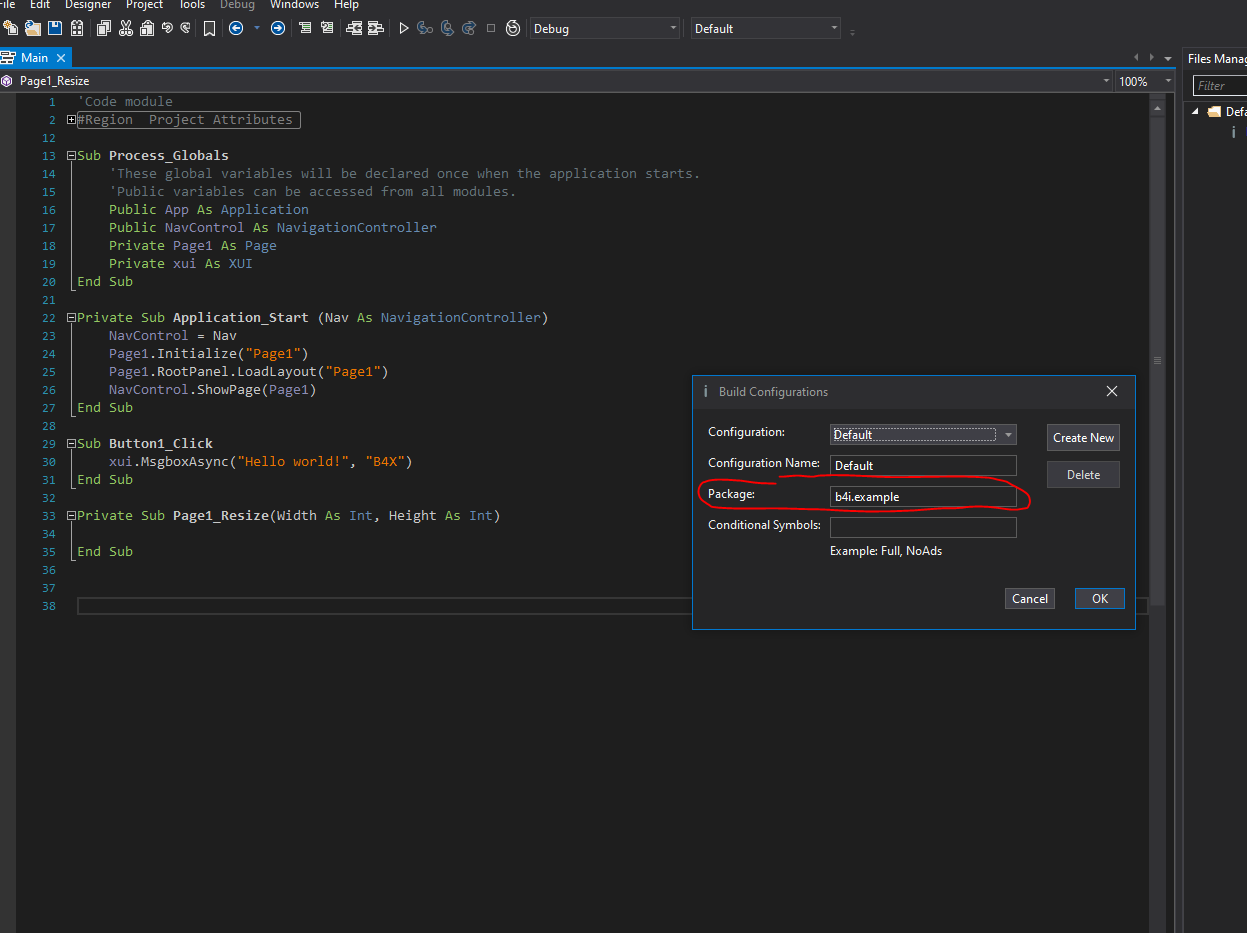Viewport: 1247px width, 933px height.
Task: Click the Navigate Backward arrow icon
Action: coord(236,28)
